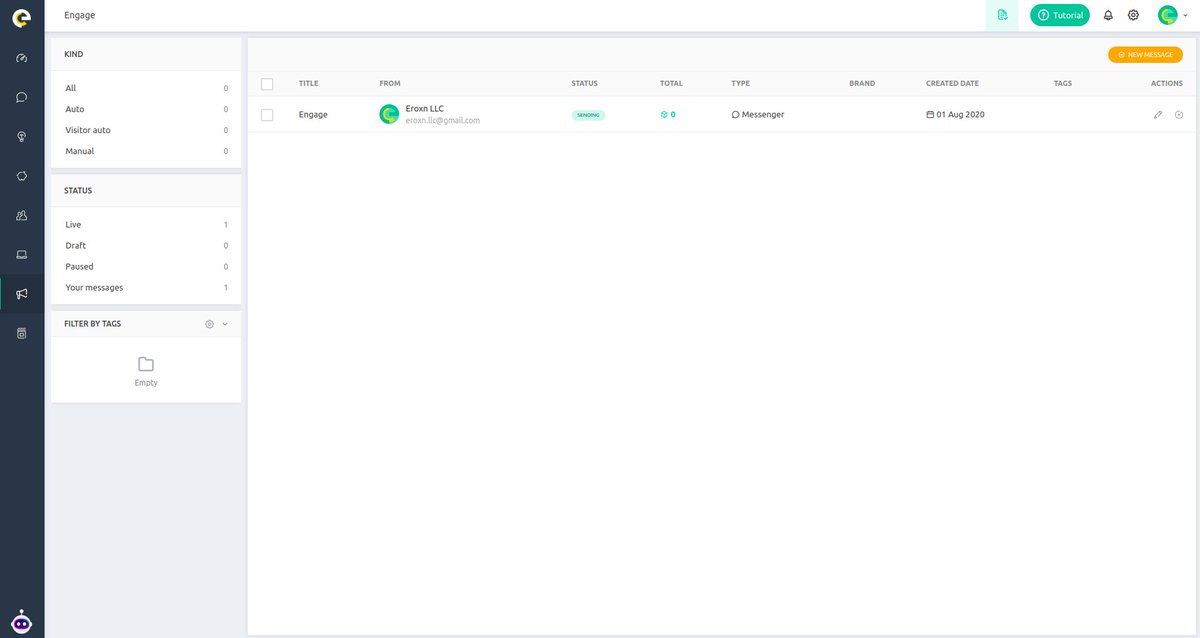
Task: Click the laptop icon in the sidebar
Action: tap(21, 254)
